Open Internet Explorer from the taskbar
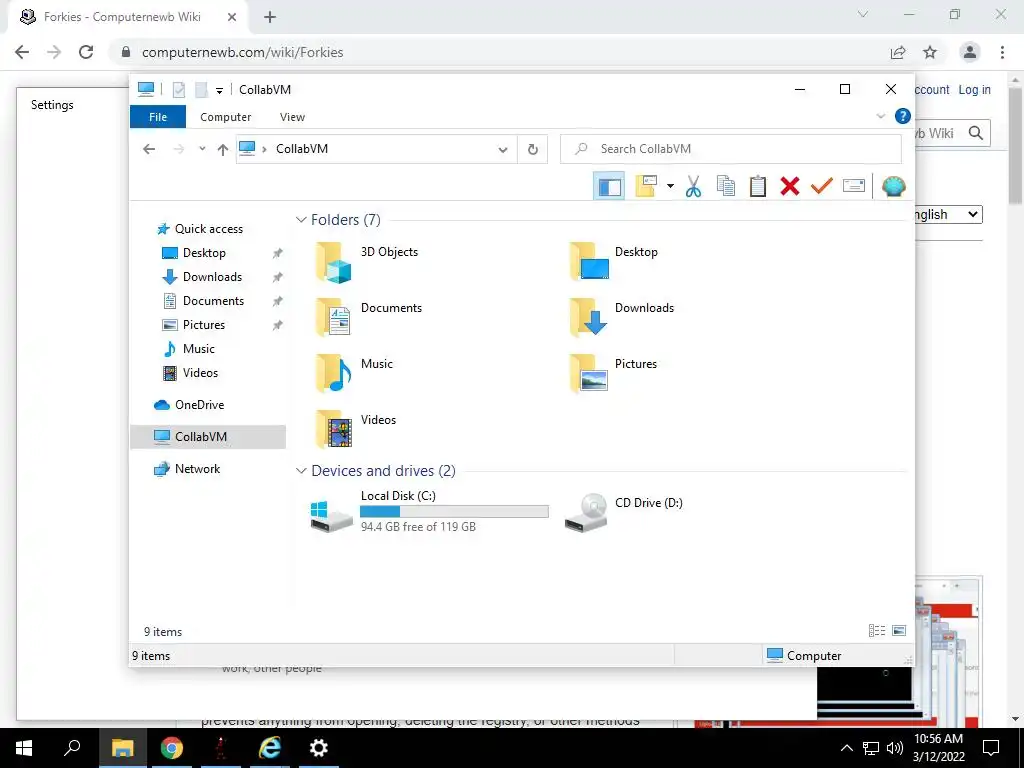 click(270, 748)
